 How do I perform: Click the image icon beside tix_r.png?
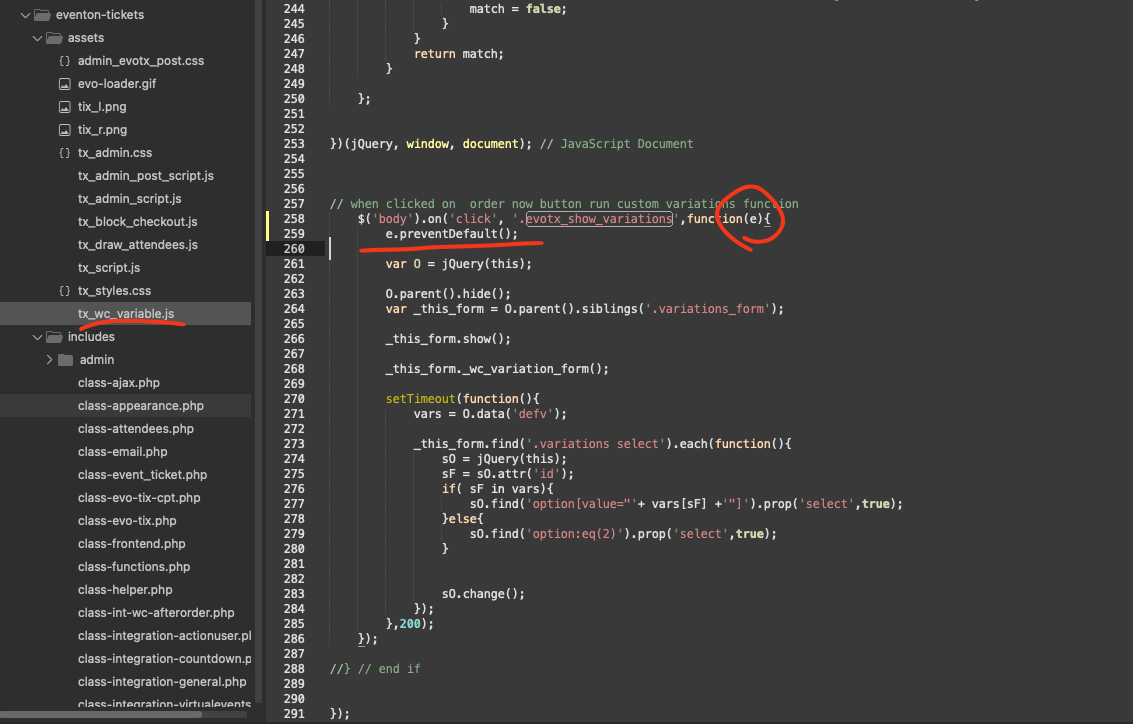tap(65, 130)
